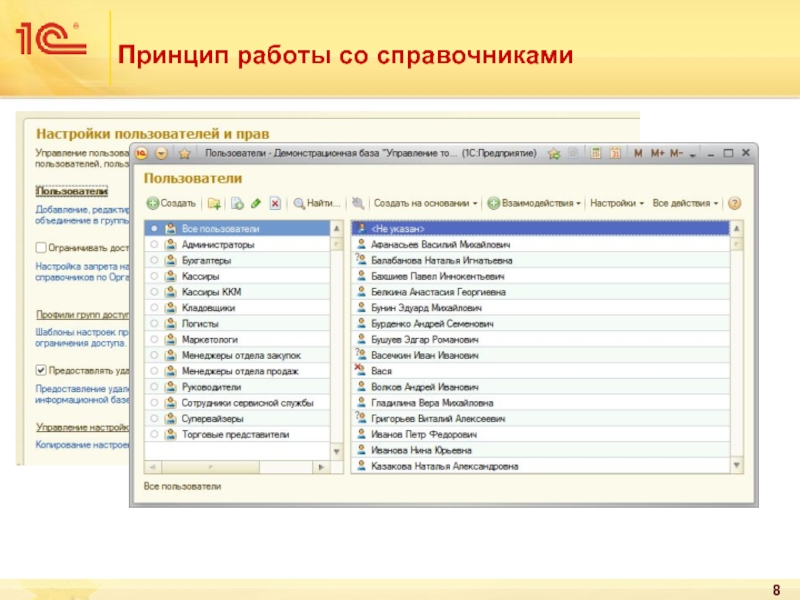Open the Все действия menu
This screenshot has height=600, width=800.
coord(686,203)
